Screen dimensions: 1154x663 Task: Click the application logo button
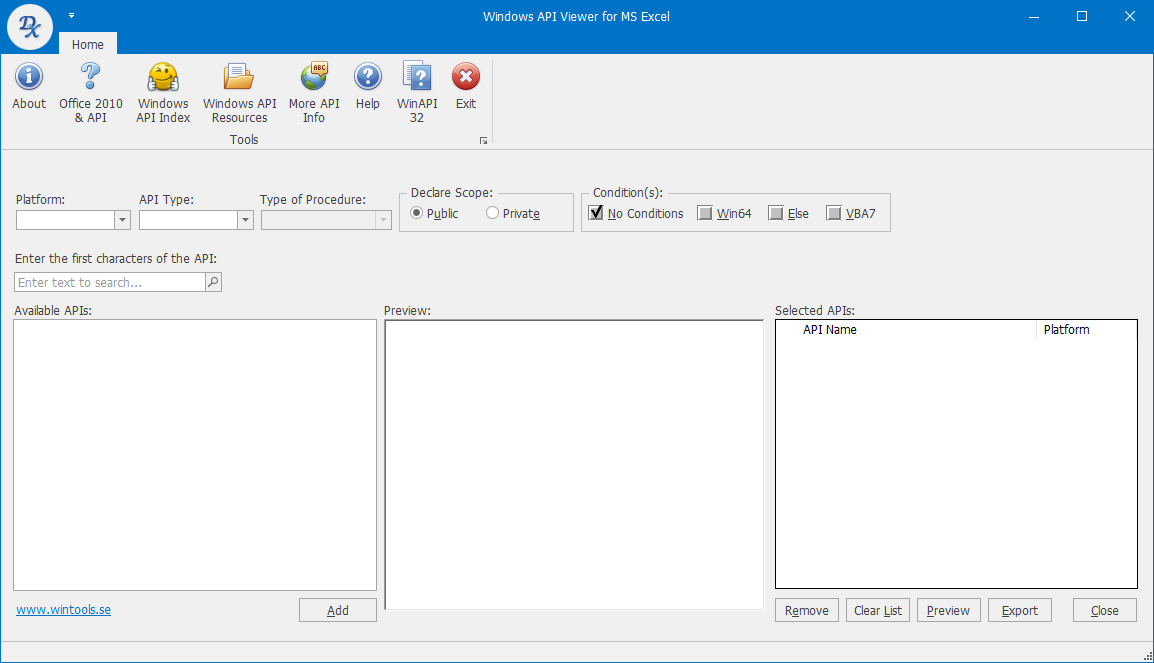29,26
